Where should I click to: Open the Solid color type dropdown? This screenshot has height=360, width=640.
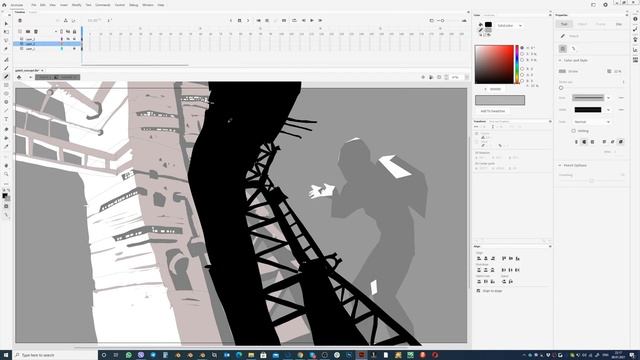pyautogui.click(x=509, y=26)
